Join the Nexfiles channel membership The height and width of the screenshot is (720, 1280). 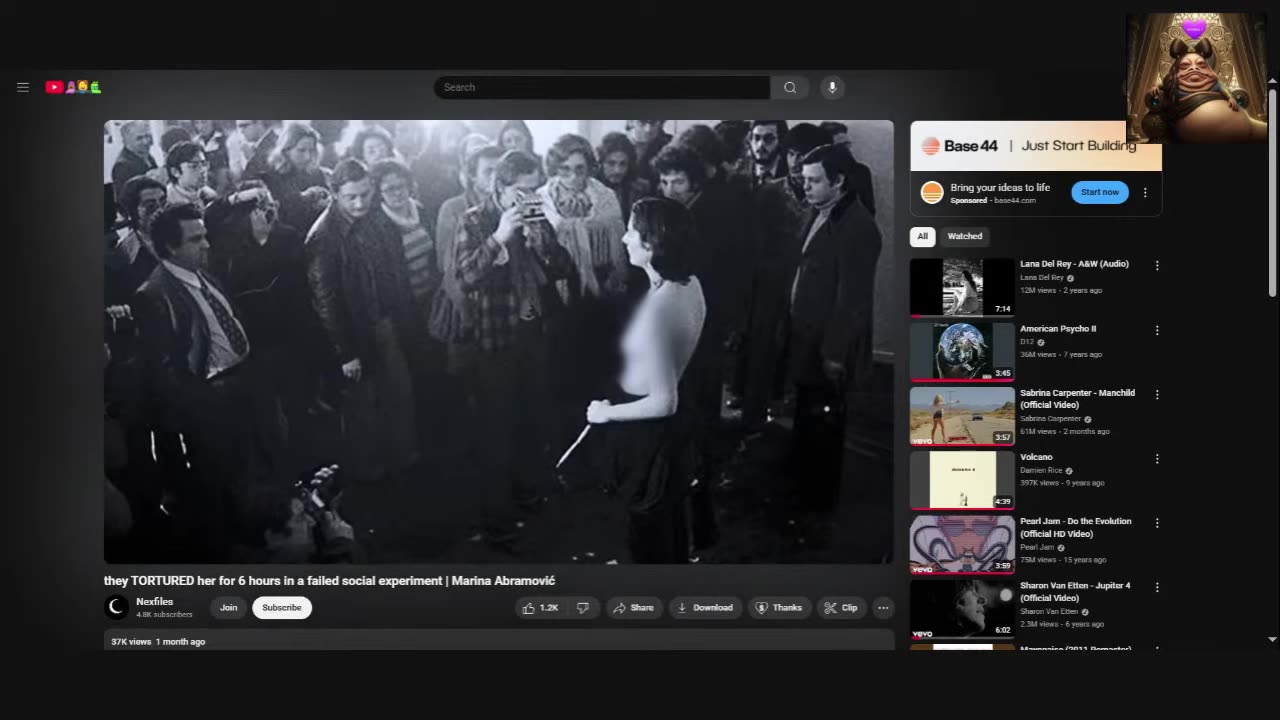[229, 608]
